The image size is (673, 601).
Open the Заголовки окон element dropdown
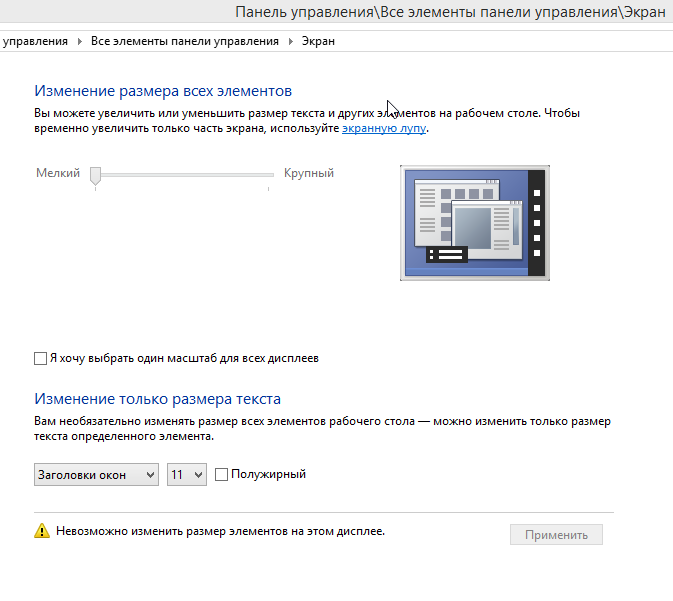coord(96,474)
